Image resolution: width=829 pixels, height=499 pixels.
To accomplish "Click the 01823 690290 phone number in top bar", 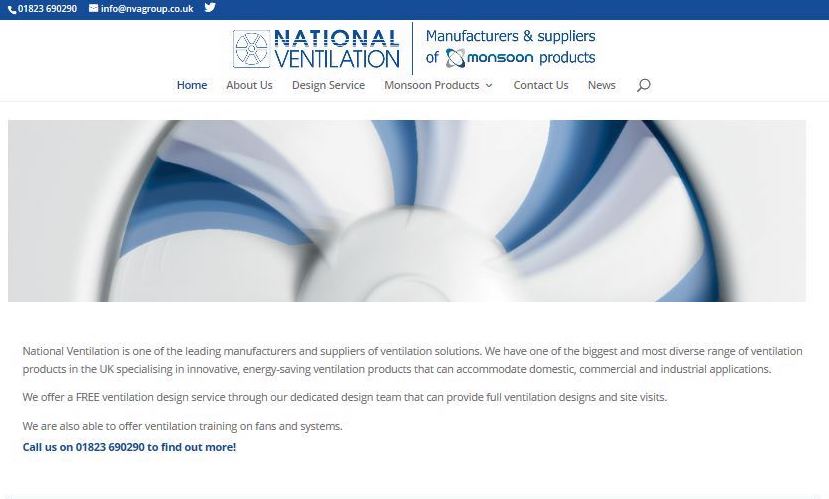I will 48,9.
